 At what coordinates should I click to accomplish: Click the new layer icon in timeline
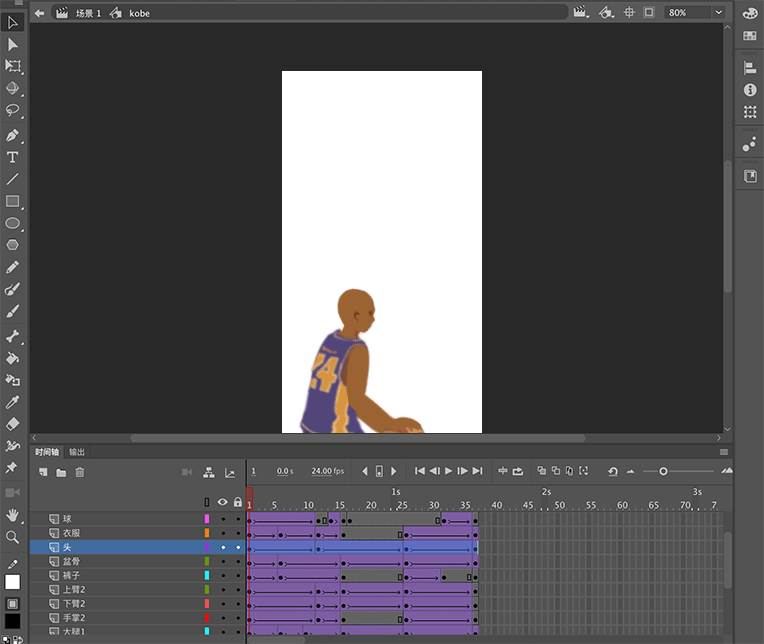click(43, 472)
